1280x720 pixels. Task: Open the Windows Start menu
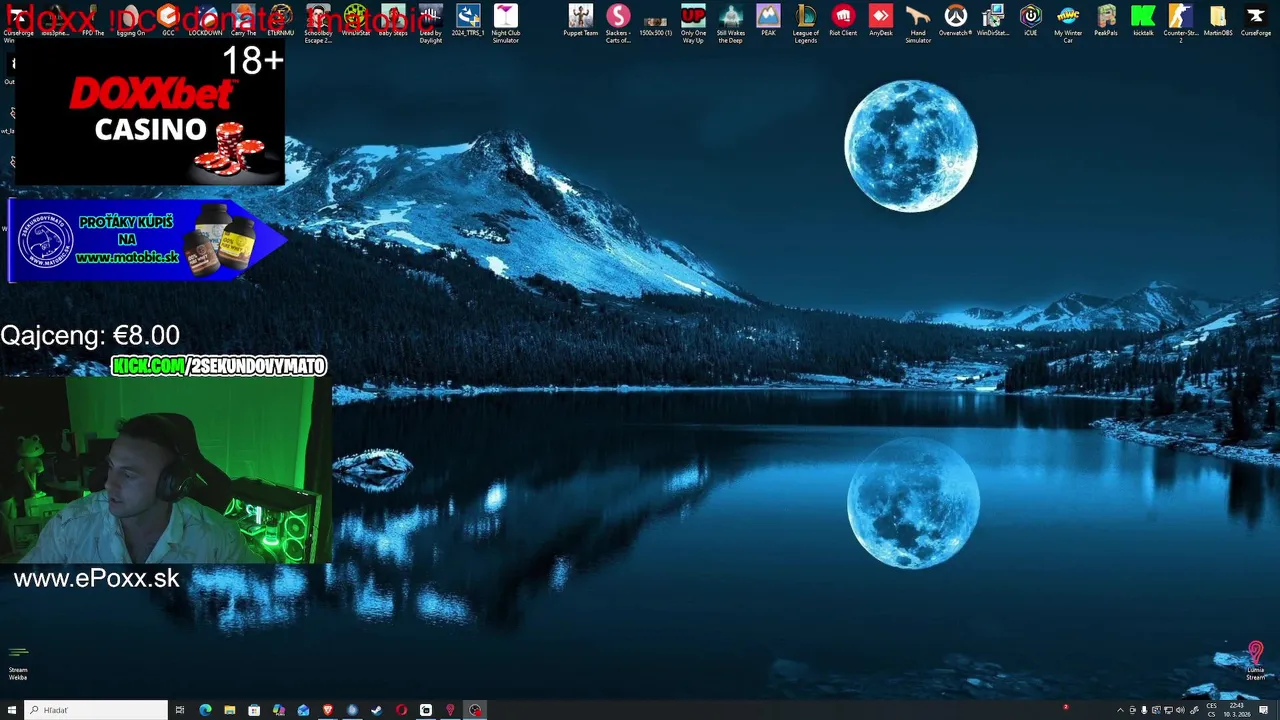[x=12, y=710]
